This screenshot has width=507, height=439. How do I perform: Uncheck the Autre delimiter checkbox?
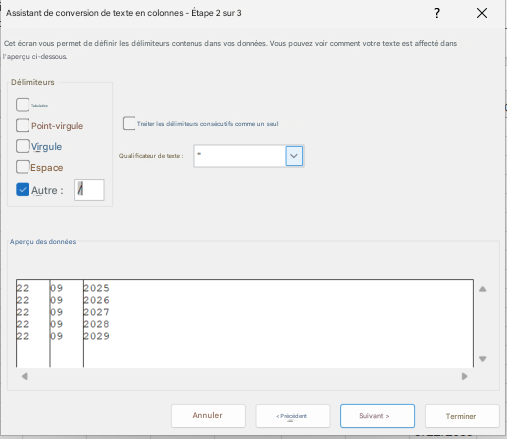tap(22, 190)
